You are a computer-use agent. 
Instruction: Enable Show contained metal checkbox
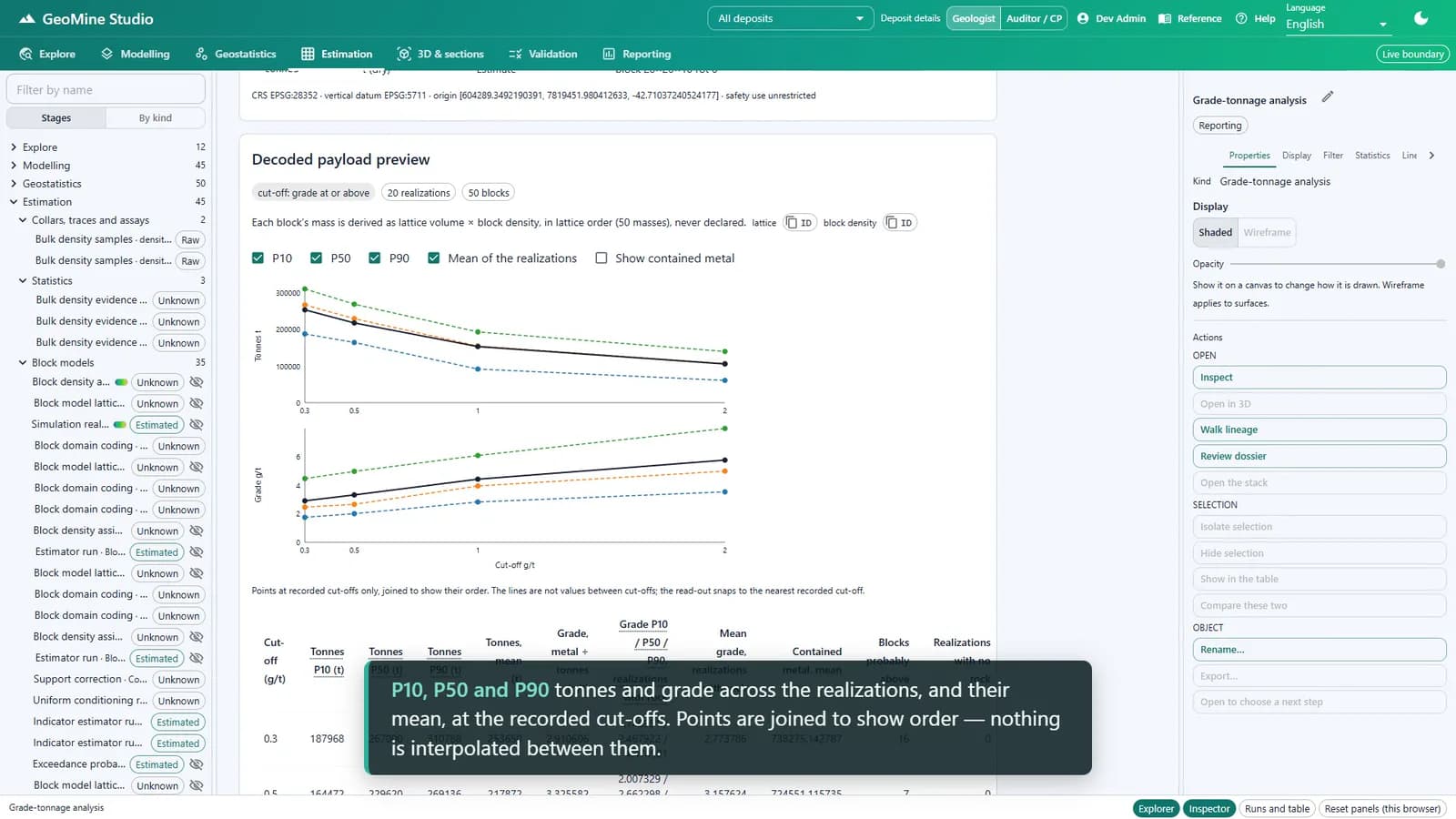coord(602,258)
